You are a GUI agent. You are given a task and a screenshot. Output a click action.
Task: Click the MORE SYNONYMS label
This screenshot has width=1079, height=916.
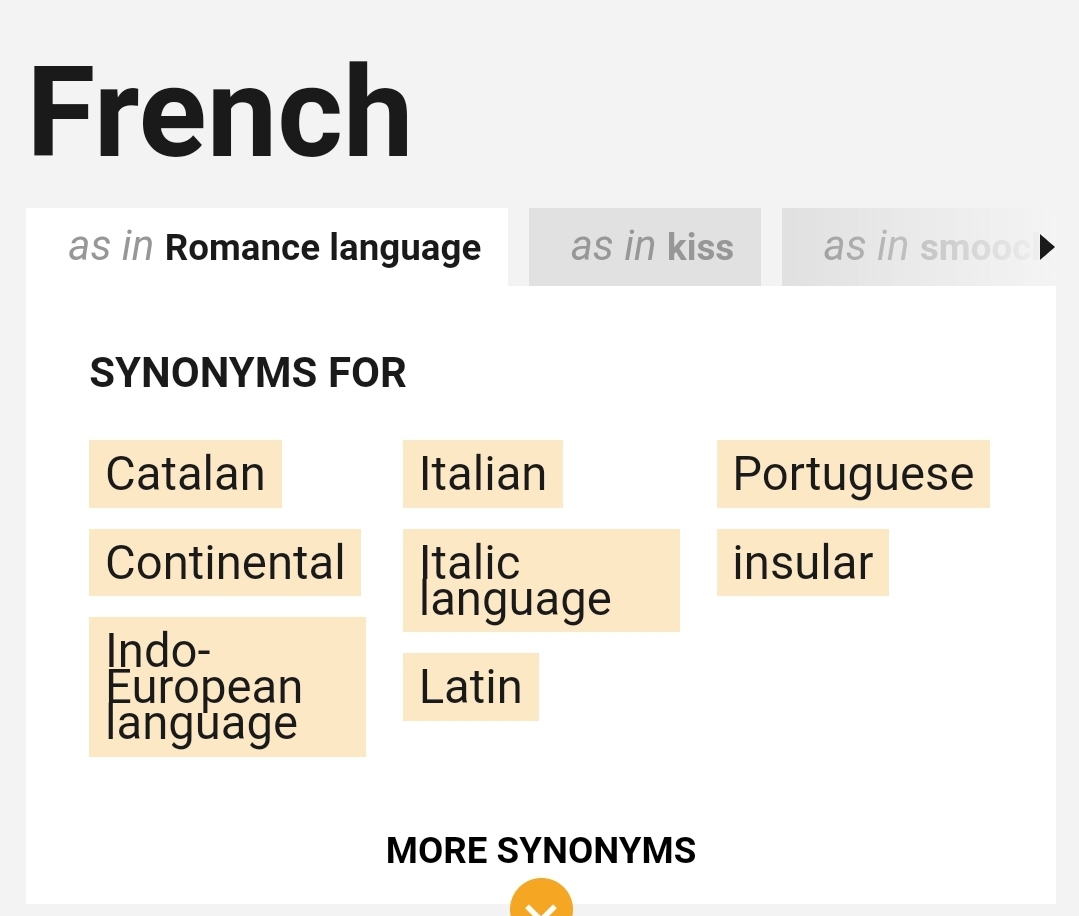pyautogui.click(x=541, y=850)
